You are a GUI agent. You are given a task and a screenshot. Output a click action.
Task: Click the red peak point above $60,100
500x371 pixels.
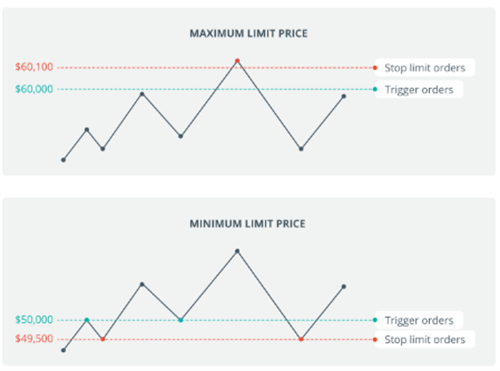click(237, 61)
